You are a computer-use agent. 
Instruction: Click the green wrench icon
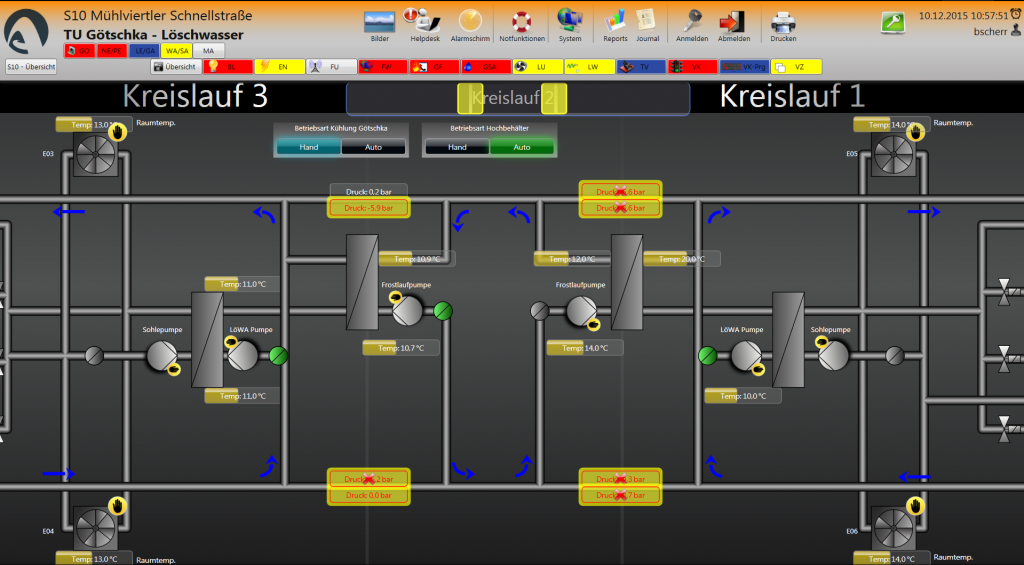point(893,23)
